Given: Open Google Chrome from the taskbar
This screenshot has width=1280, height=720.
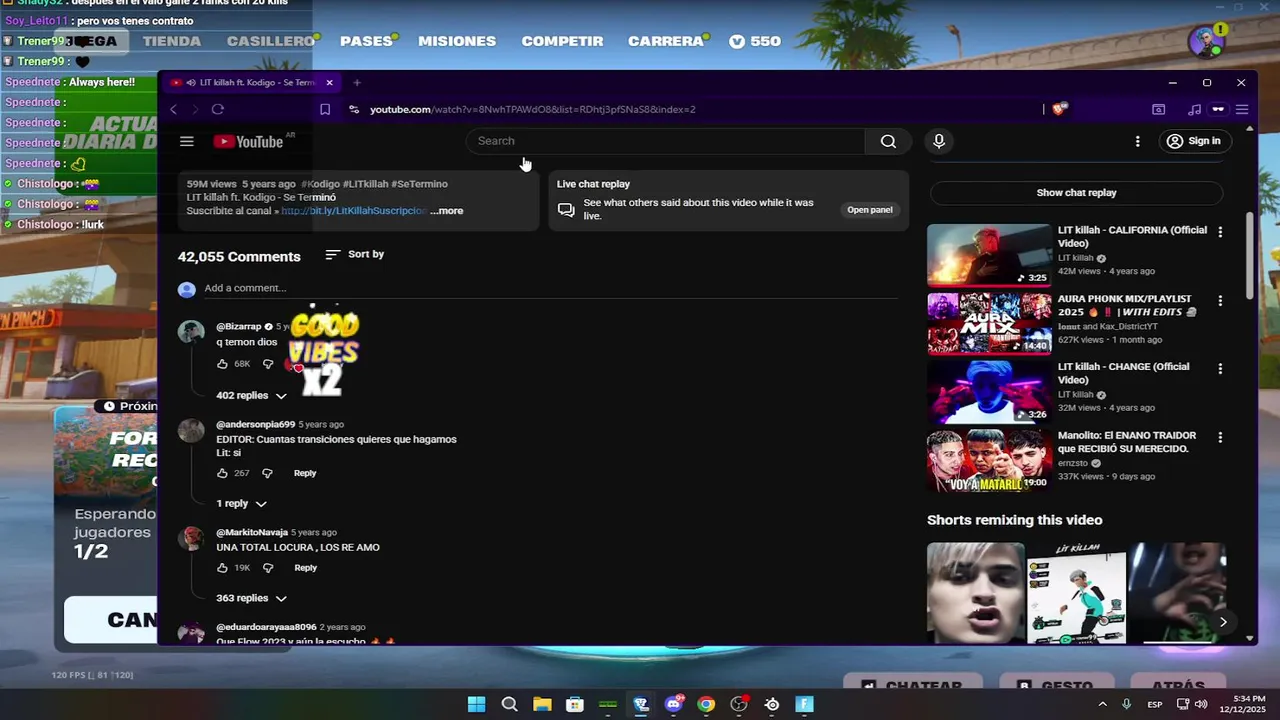Looking at the screenshot, I should pos(706,704).
